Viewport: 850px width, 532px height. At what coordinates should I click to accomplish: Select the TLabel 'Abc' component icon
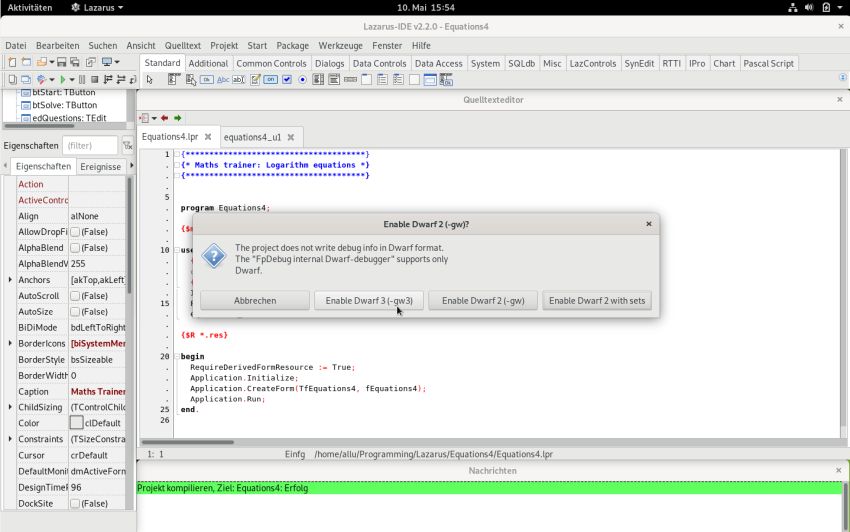pyautogui.click(x=223, y=80)
